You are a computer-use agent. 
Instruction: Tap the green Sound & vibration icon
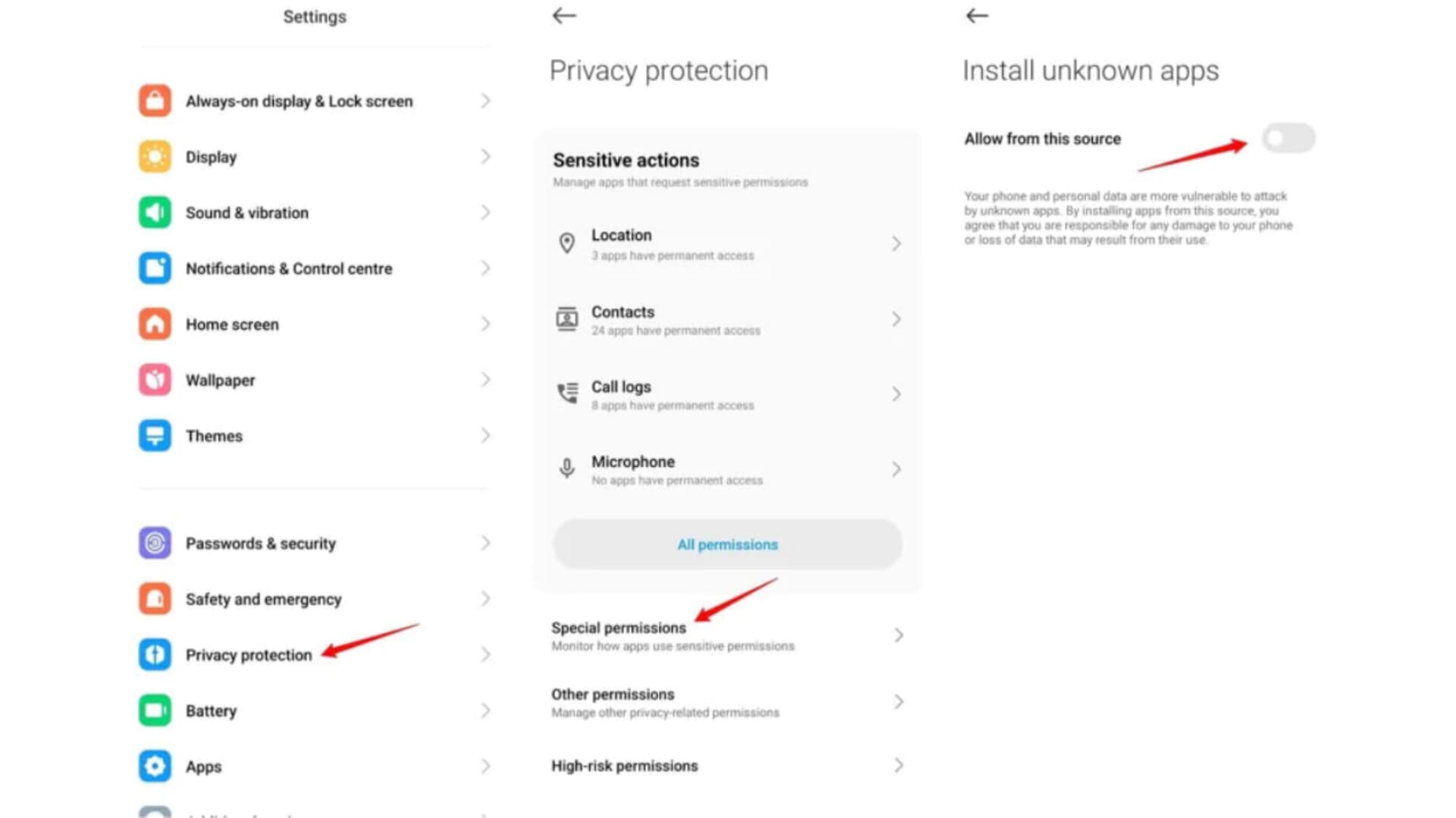(x=155, y=212)
